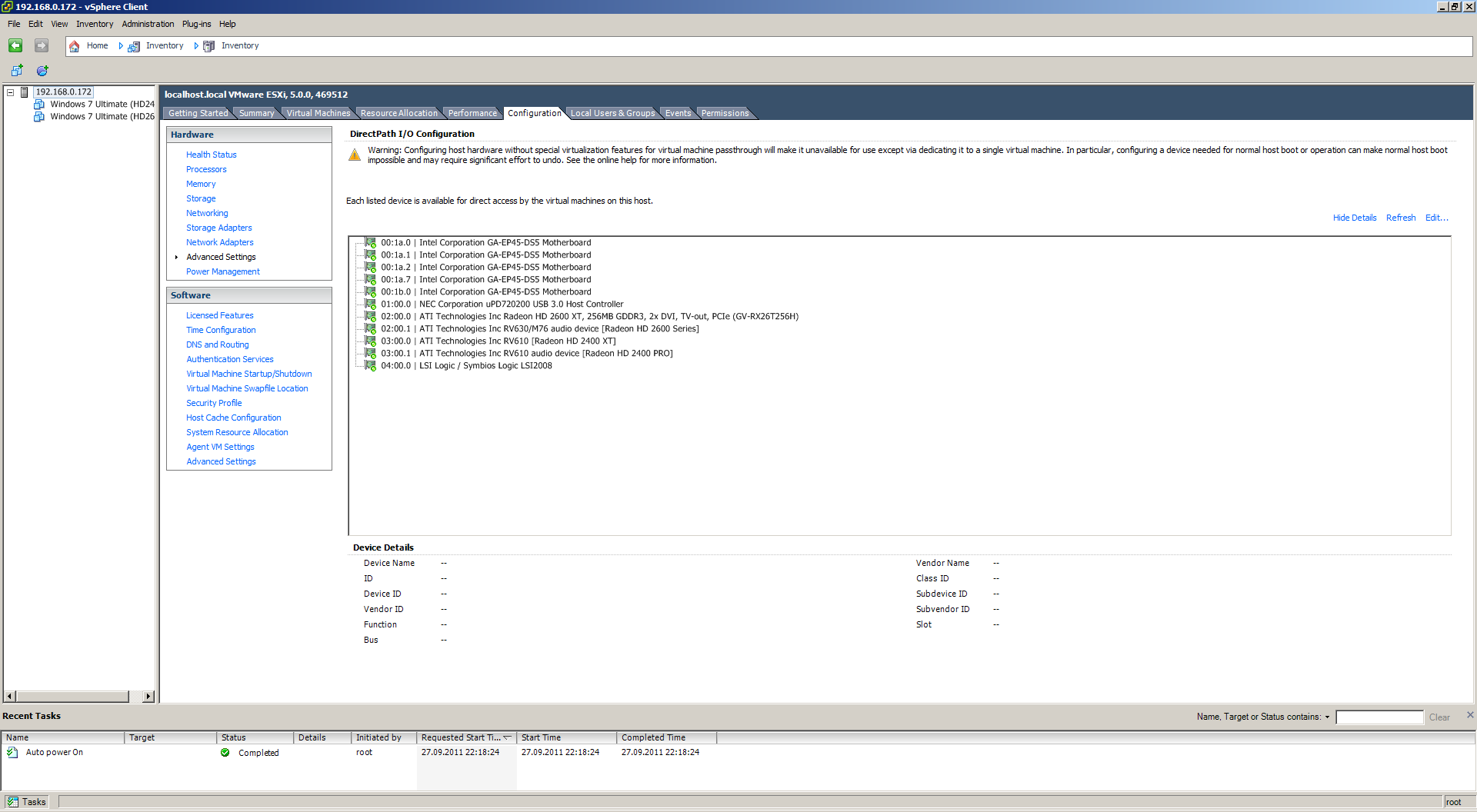Open the Help menu

(x=227, y=24)
